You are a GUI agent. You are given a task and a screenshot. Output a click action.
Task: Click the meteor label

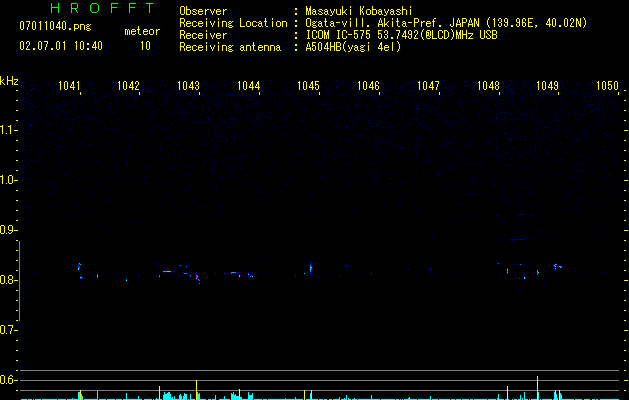click(142, 31)
